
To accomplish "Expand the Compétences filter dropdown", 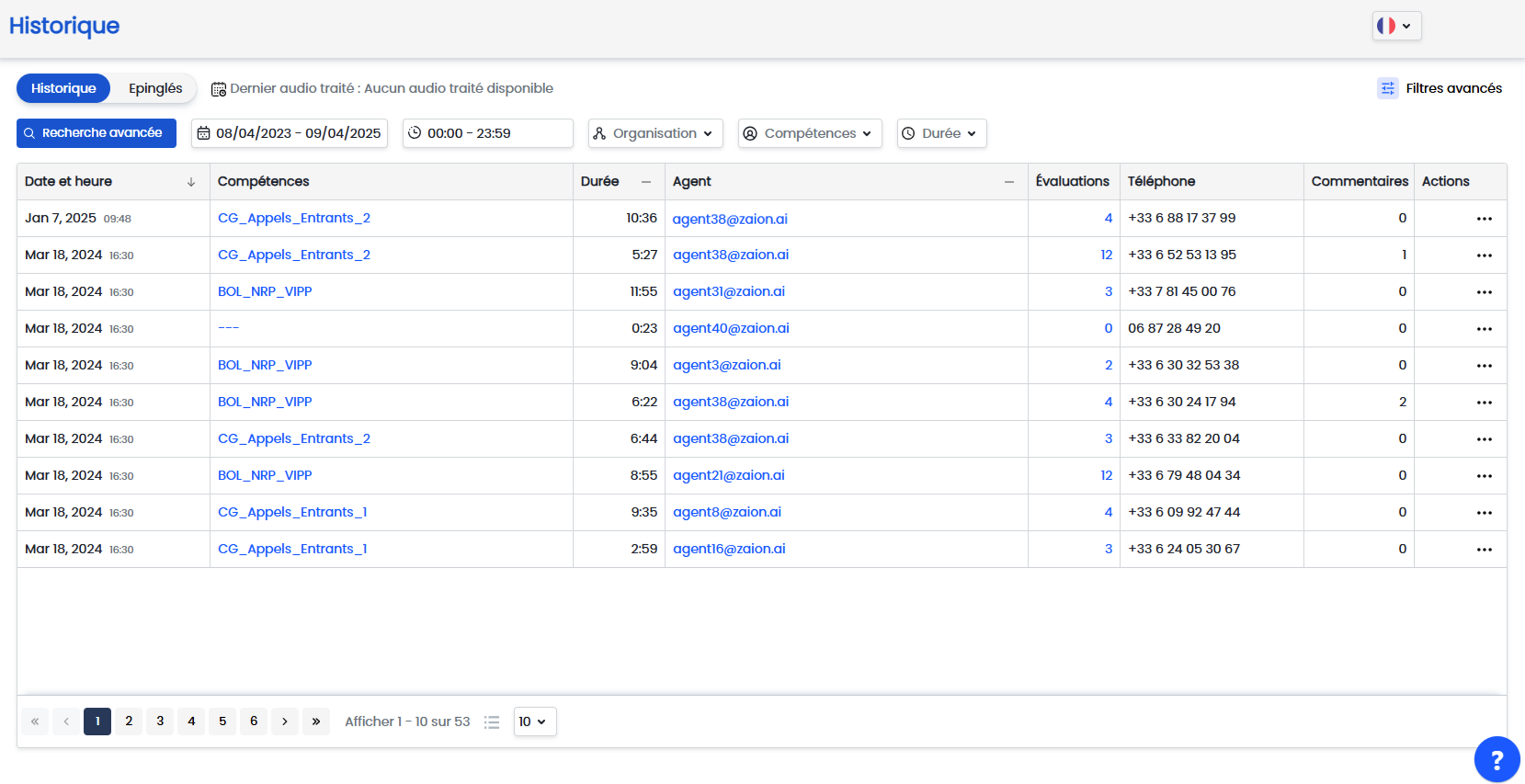I will coord(809,133).
